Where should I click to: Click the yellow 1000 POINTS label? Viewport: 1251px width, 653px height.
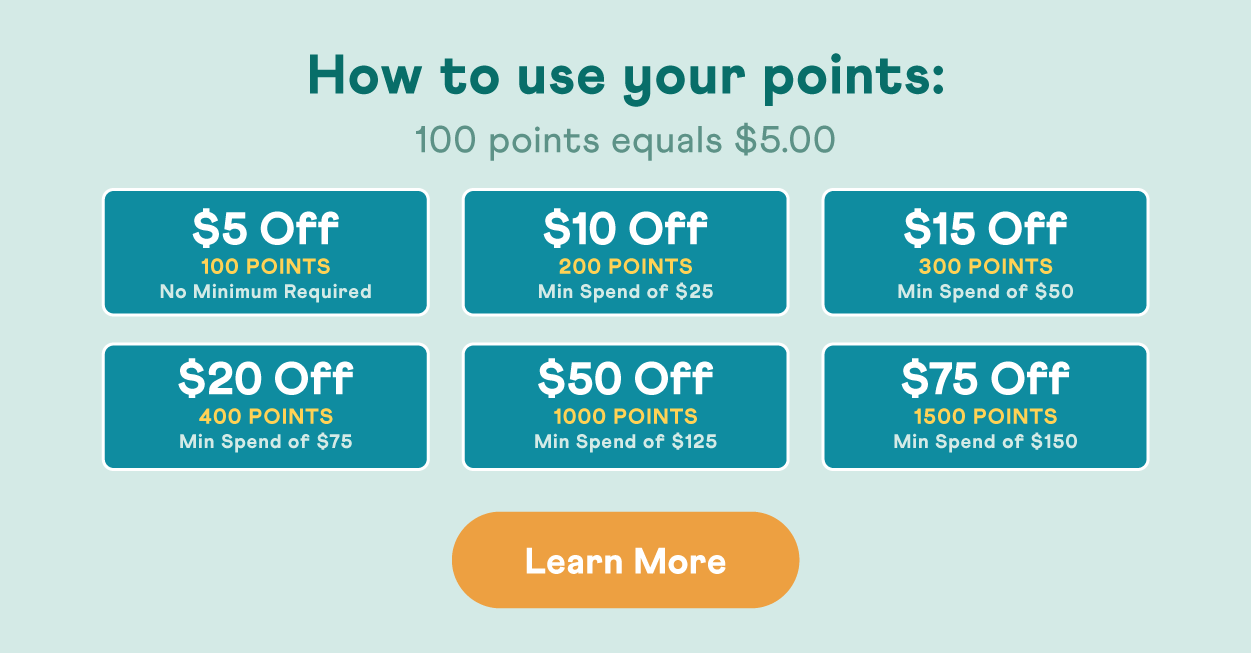[625, 417]
